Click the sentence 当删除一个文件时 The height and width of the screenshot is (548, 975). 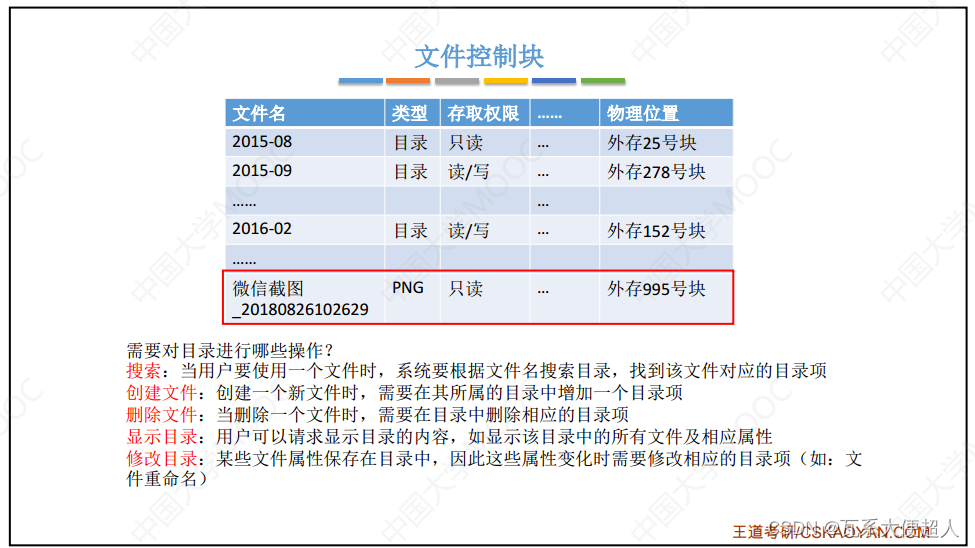pos(287,414)
